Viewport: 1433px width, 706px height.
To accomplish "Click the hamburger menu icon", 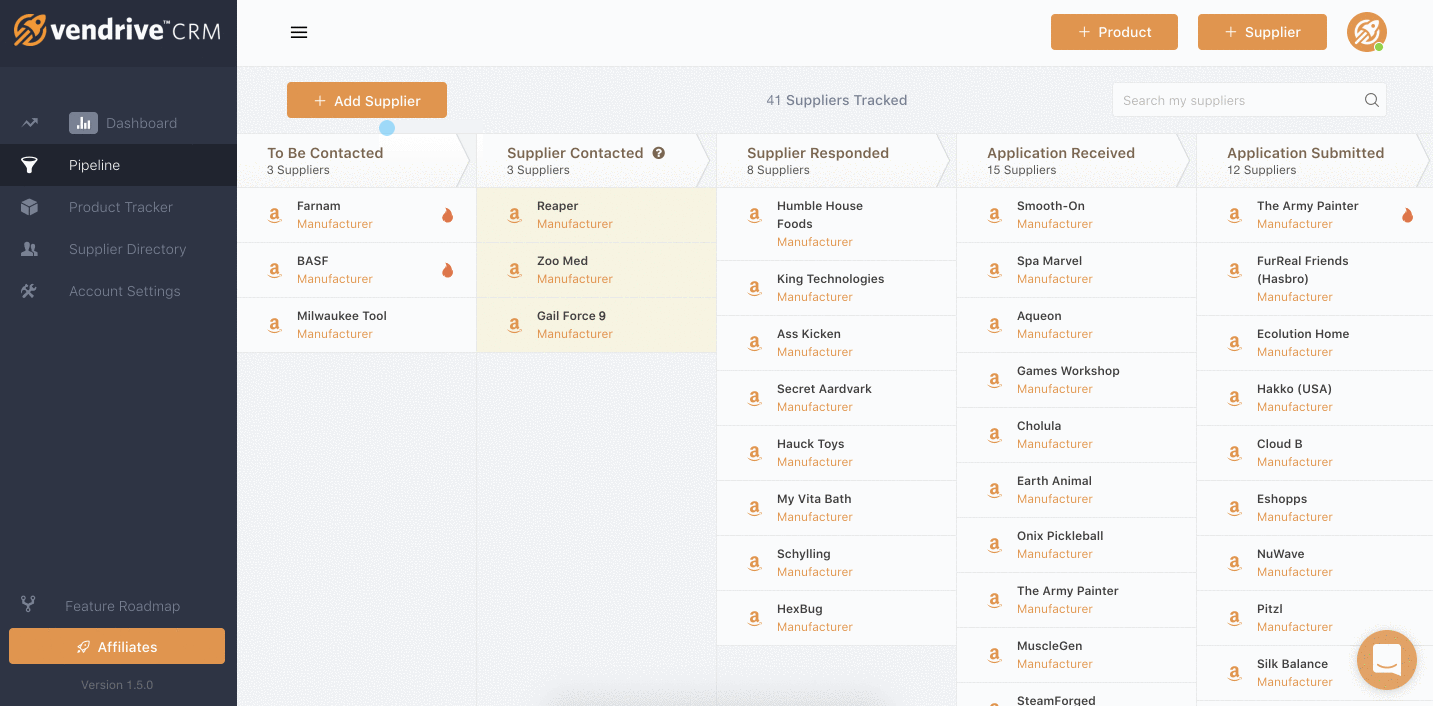I will tap(298, 32).
